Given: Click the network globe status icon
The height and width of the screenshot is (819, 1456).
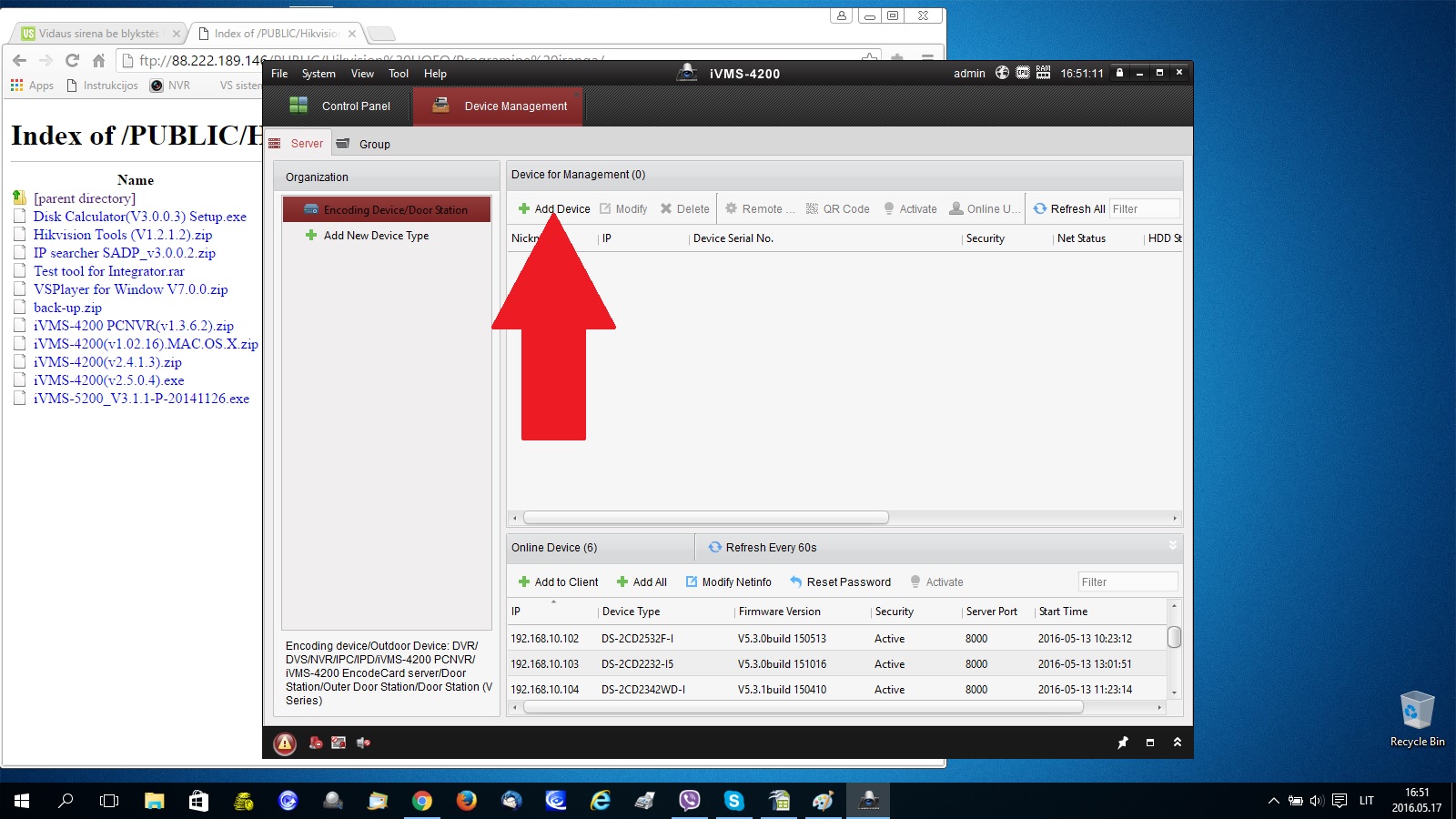Looking at the screenshot, I should [x=1002, y=73].
